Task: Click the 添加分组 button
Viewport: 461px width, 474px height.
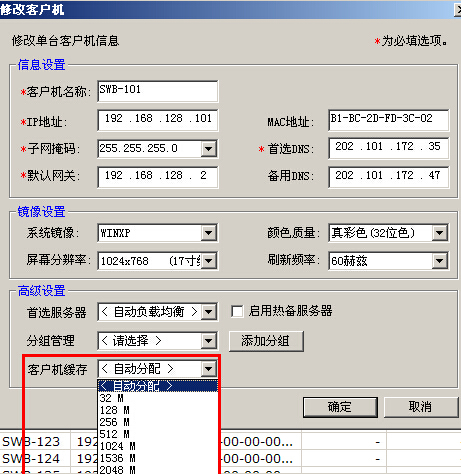Action: [x=266, y=341]
